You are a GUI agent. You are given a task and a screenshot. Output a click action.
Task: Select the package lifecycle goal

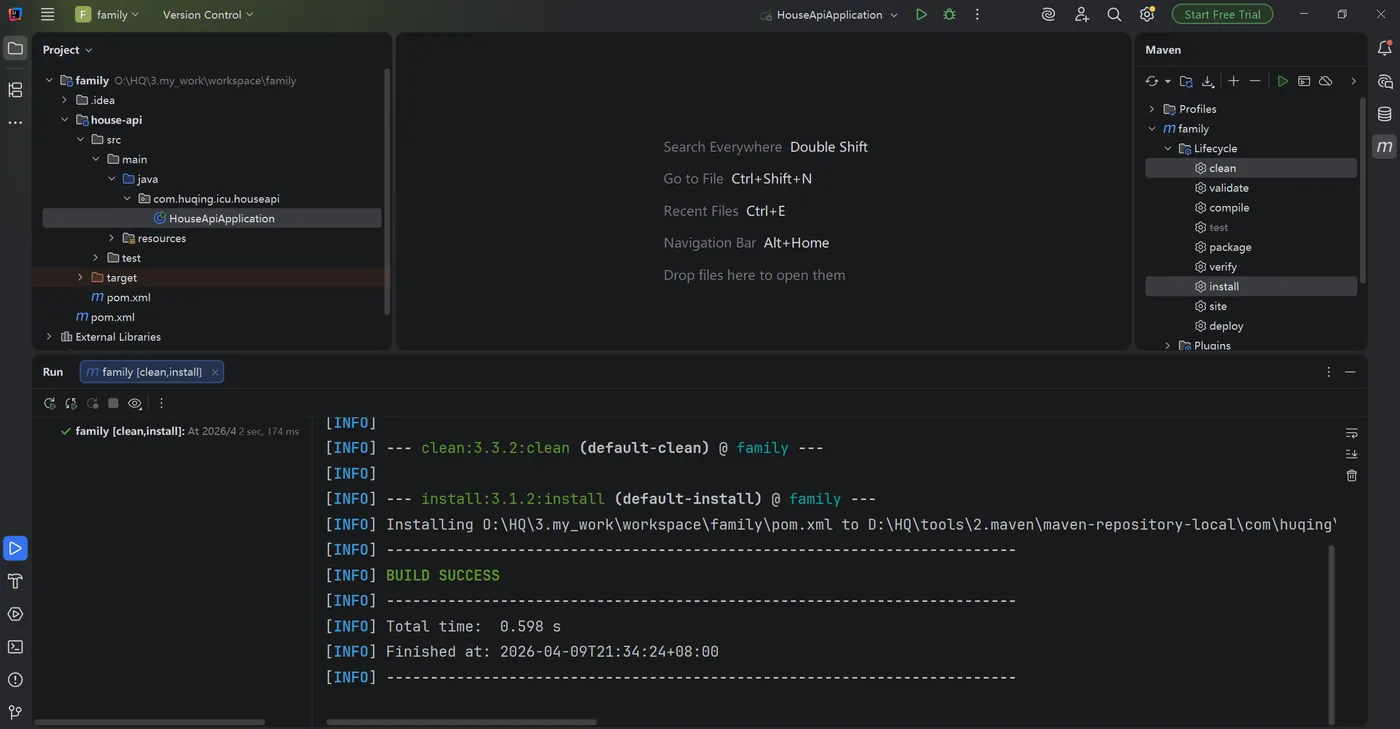click(x=1229, y=247)
